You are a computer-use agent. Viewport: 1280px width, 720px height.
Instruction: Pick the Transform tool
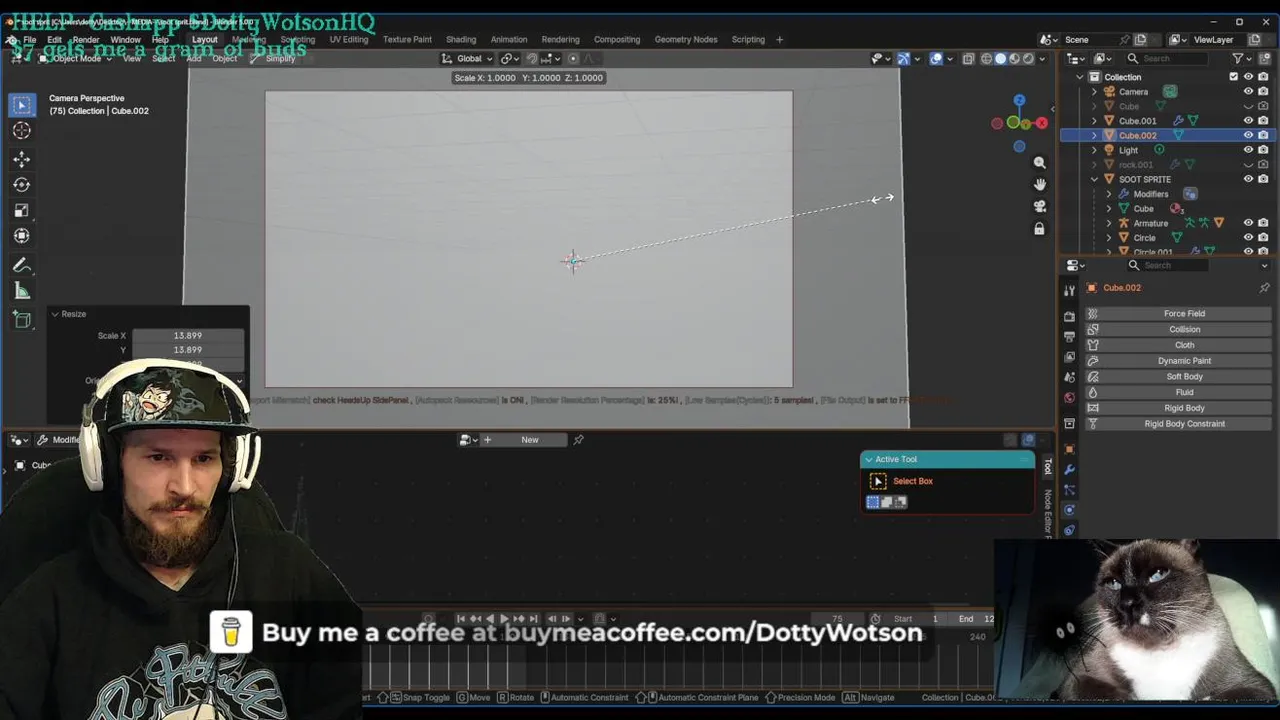(21, 236)
